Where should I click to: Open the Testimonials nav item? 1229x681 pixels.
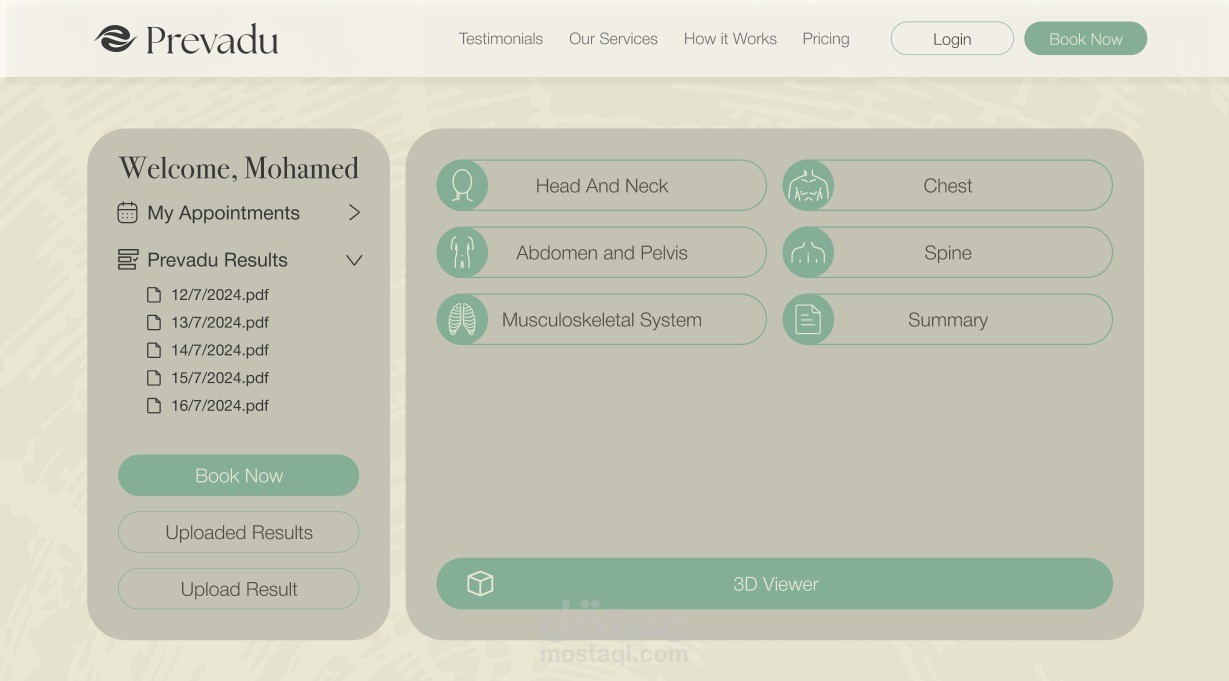(501, 39)
